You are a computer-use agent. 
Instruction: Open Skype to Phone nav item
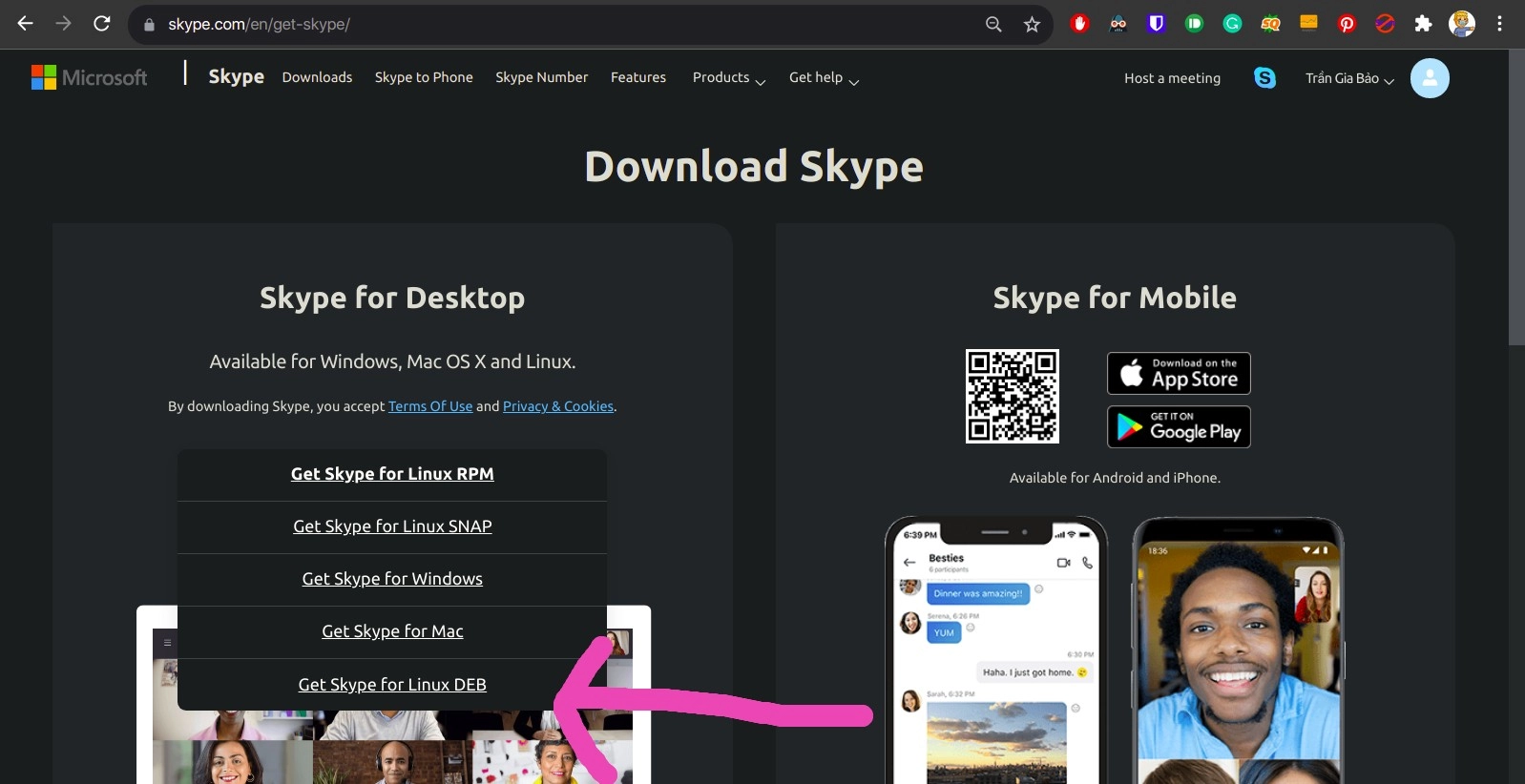424,77
